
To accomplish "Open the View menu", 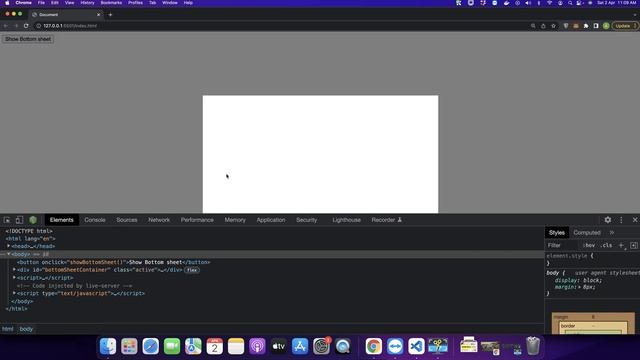I will (x=69, y=3).
